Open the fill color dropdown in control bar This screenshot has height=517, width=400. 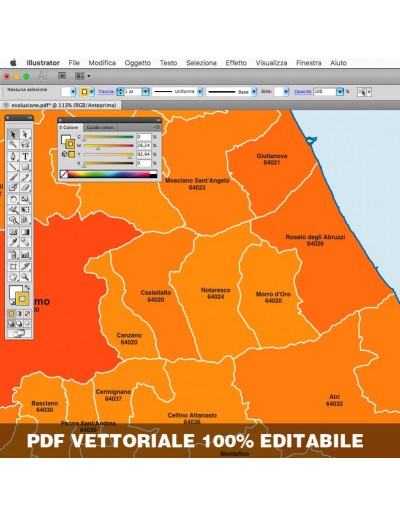(x=74, y=92)
